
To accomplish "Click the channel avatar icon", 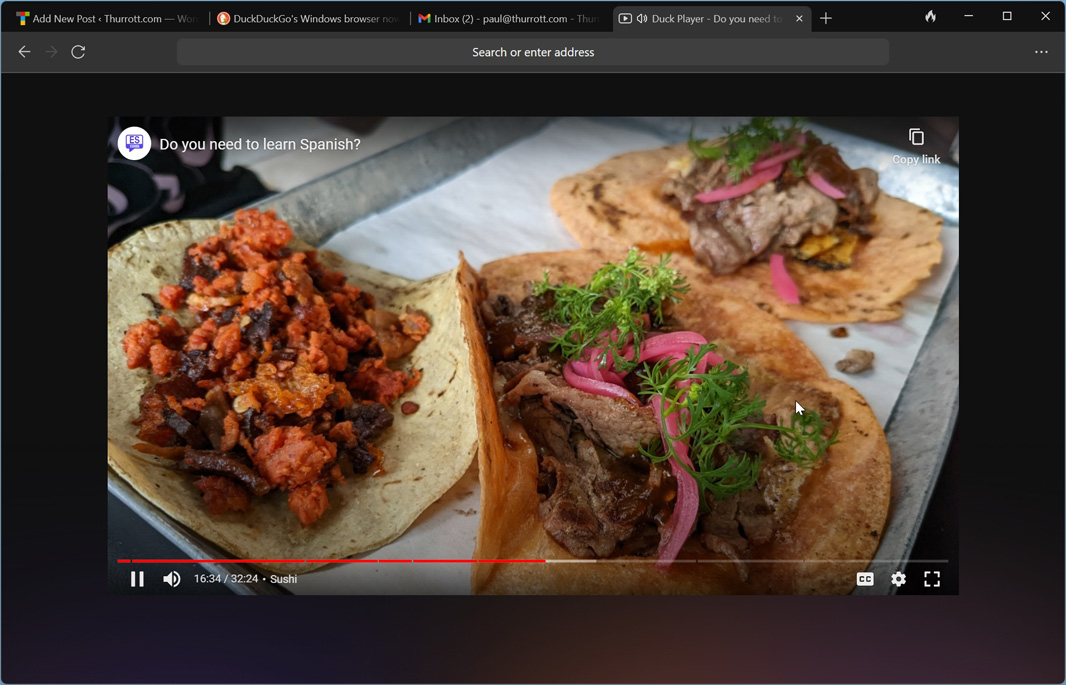I will click(x=134, y=144).
